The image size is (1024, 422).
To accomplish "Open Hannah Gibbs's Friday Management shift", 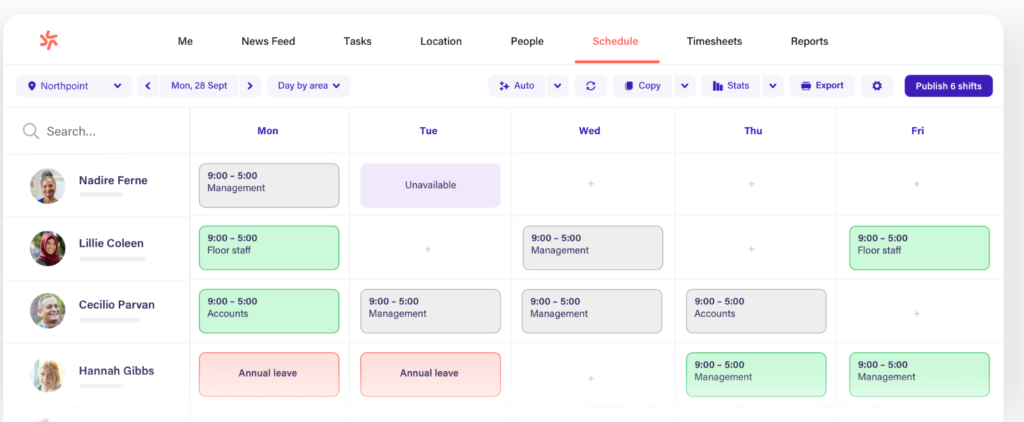I will pyautogui.click(x=920, y=374).
